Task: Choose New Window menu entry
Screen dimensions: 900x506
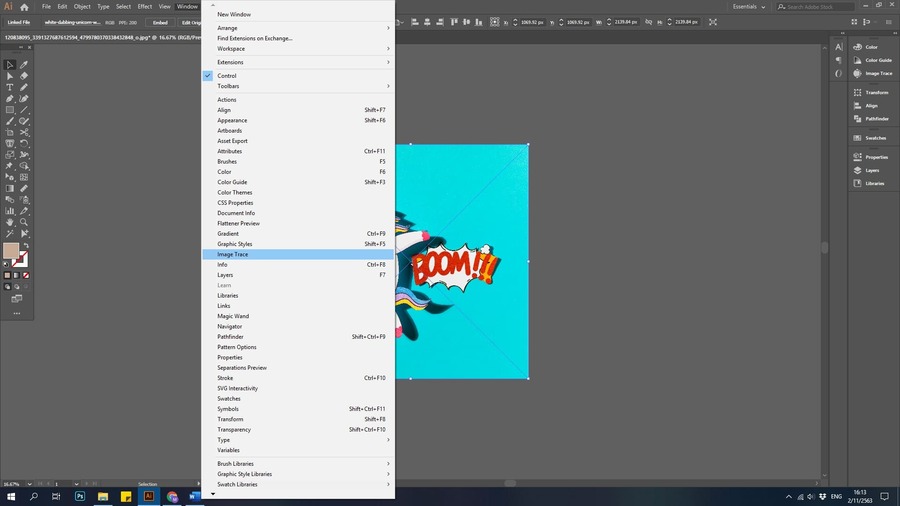Action: pos(298,14)
